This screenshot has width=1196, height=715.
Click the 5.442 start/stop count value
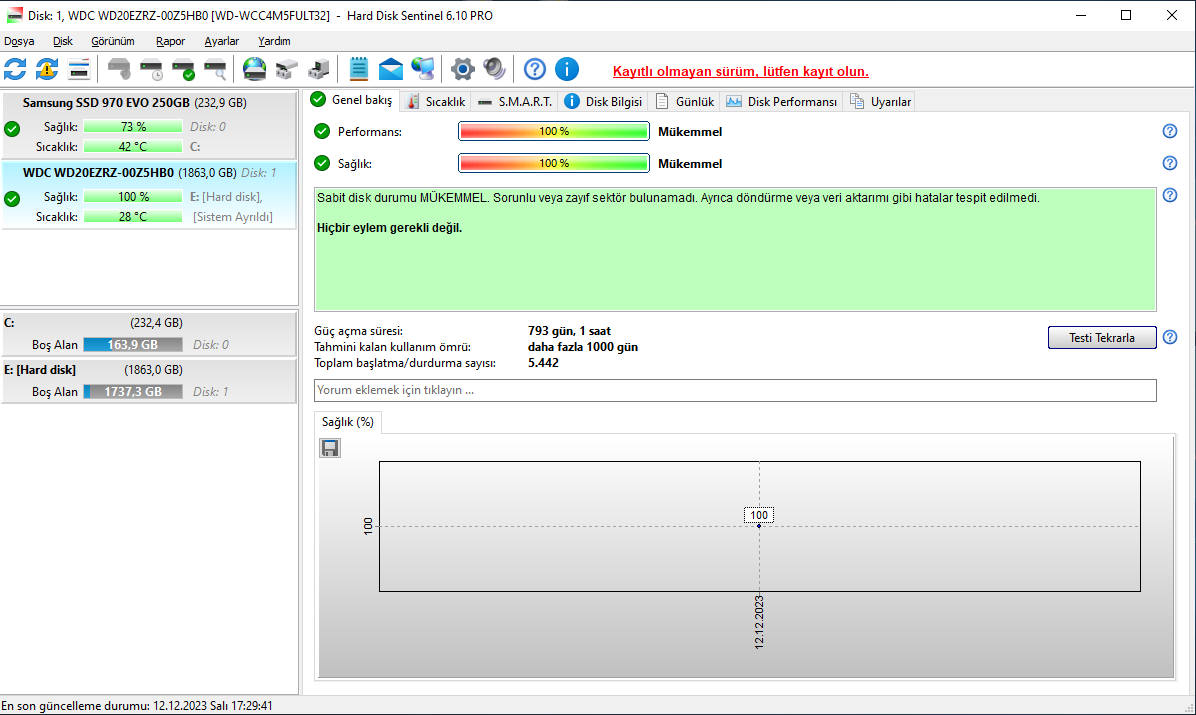[x=543, y=363]
